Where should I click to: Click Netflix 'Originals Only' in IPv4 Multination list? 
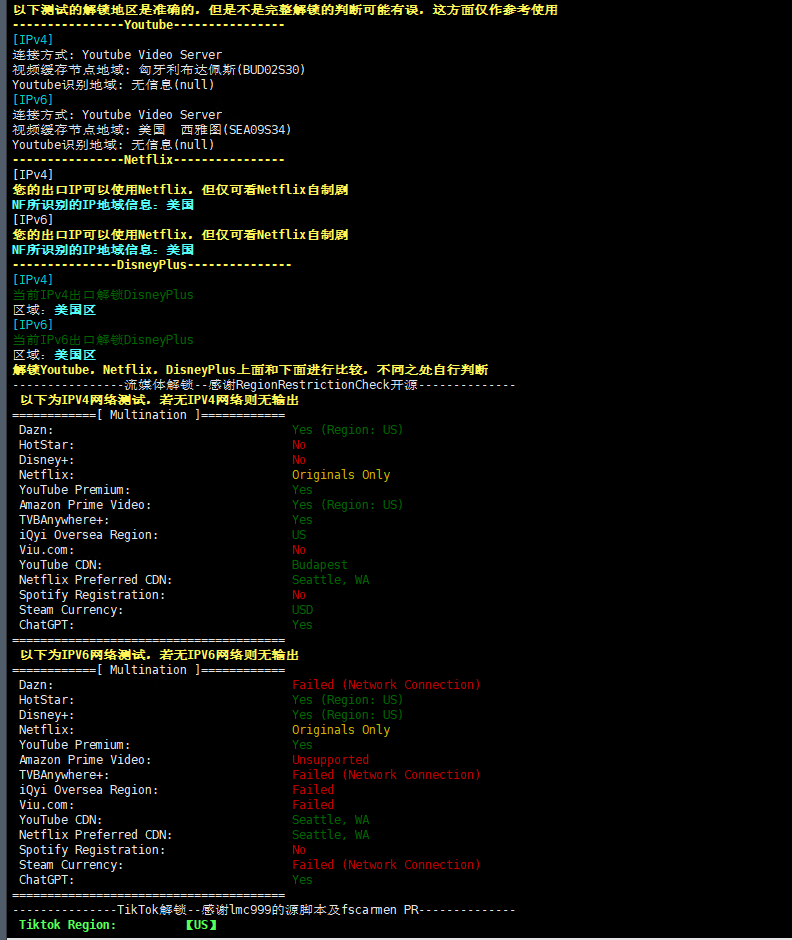[x=341, y=475]
